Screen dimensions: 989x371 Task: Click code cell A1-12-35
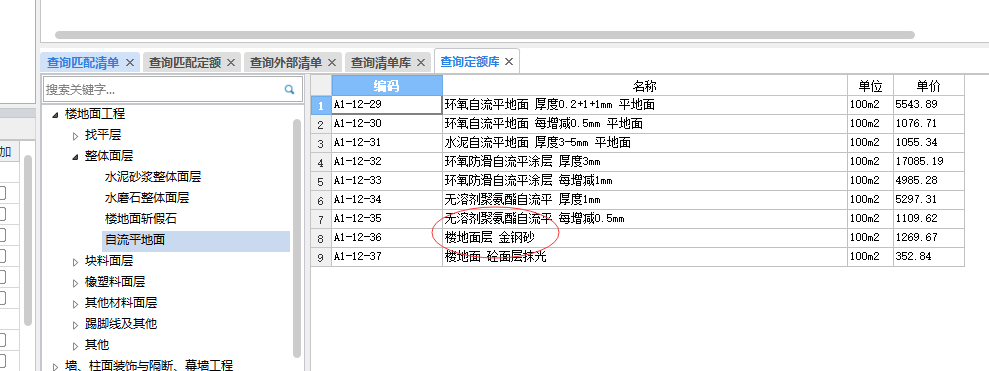(x=387, y=218)
